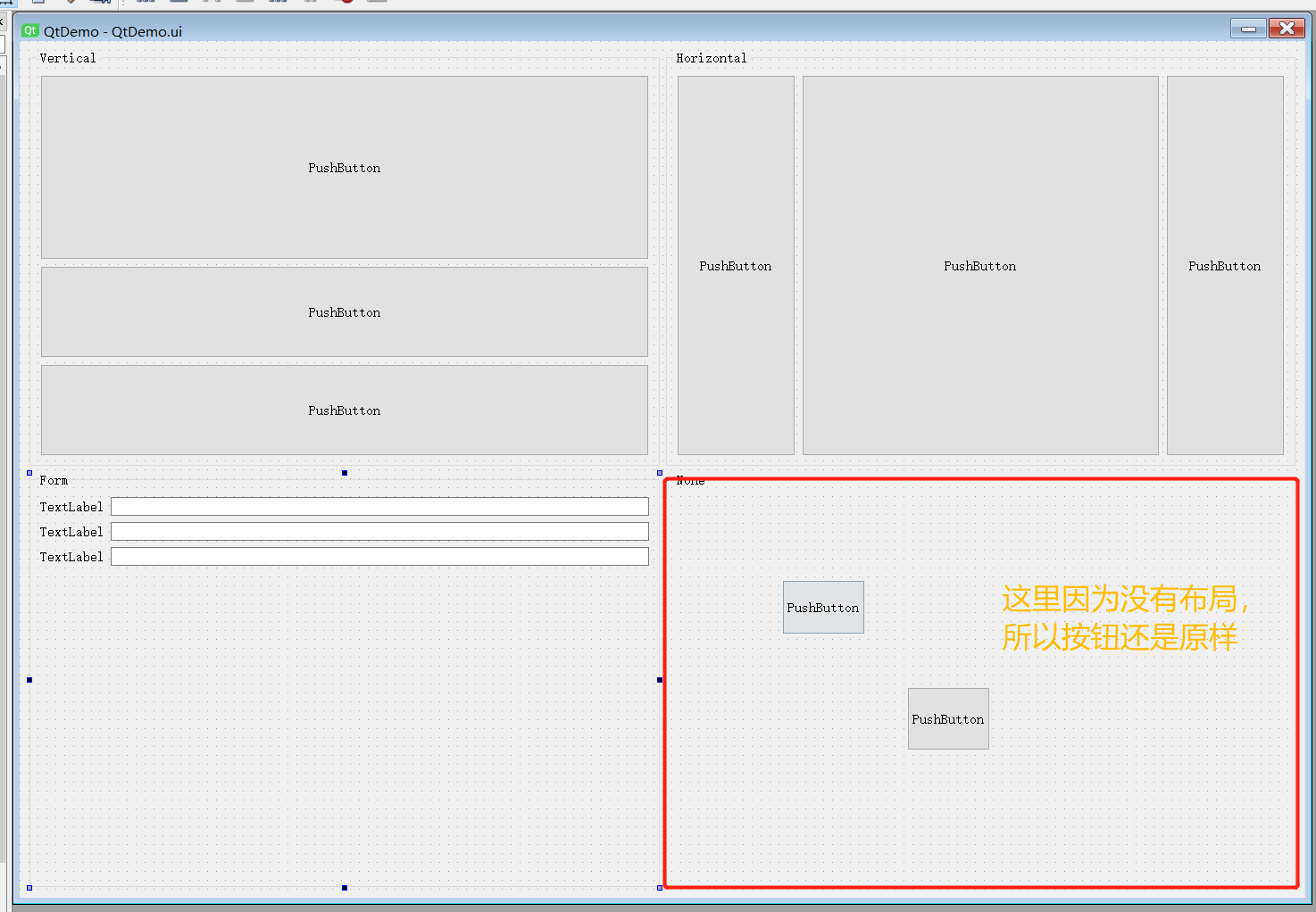Click the lower PushButton in the None group
The width and height of the screenshot is (1316, 912).
pos(947,719)
